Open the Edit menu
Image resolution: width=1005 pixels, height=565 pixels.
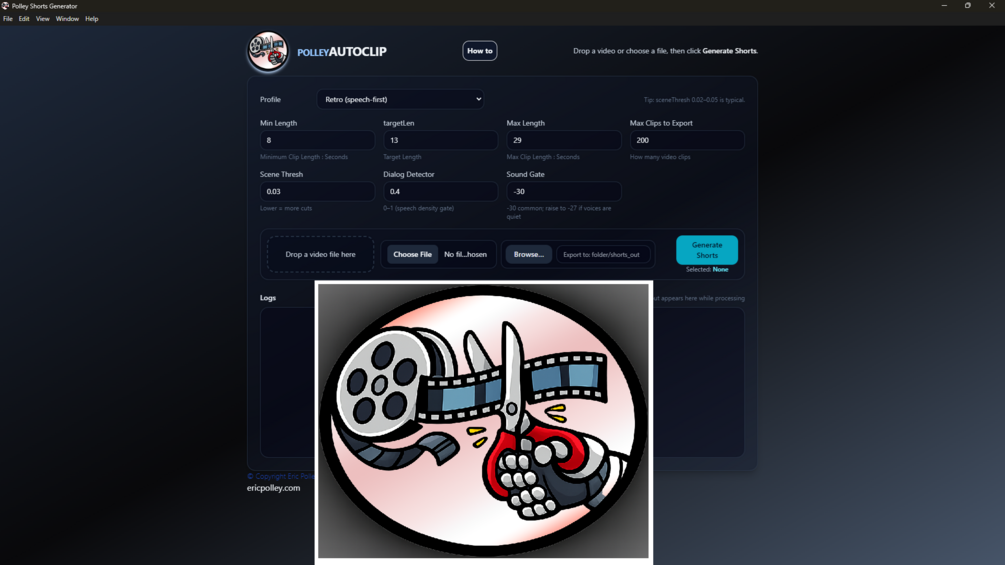pyautogui.click(x=24, y=19)
